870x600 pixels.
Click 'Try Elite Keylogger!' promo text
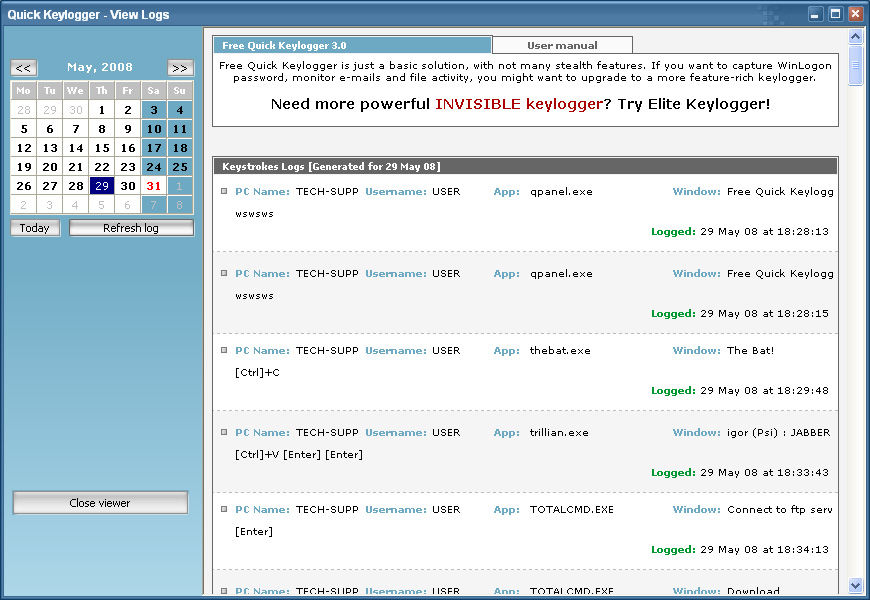[694, 104]
